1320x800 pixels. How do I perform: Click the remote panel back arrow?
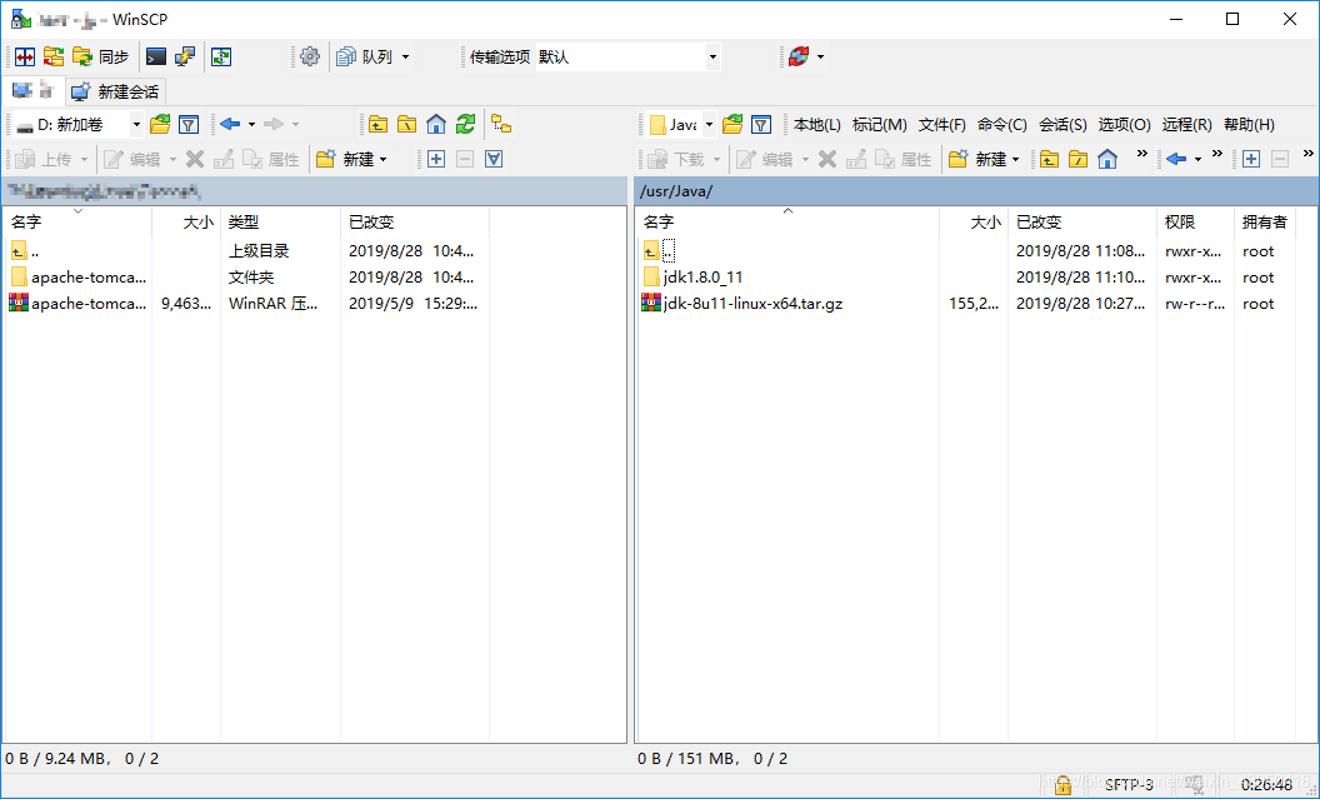pos(1176,159)
